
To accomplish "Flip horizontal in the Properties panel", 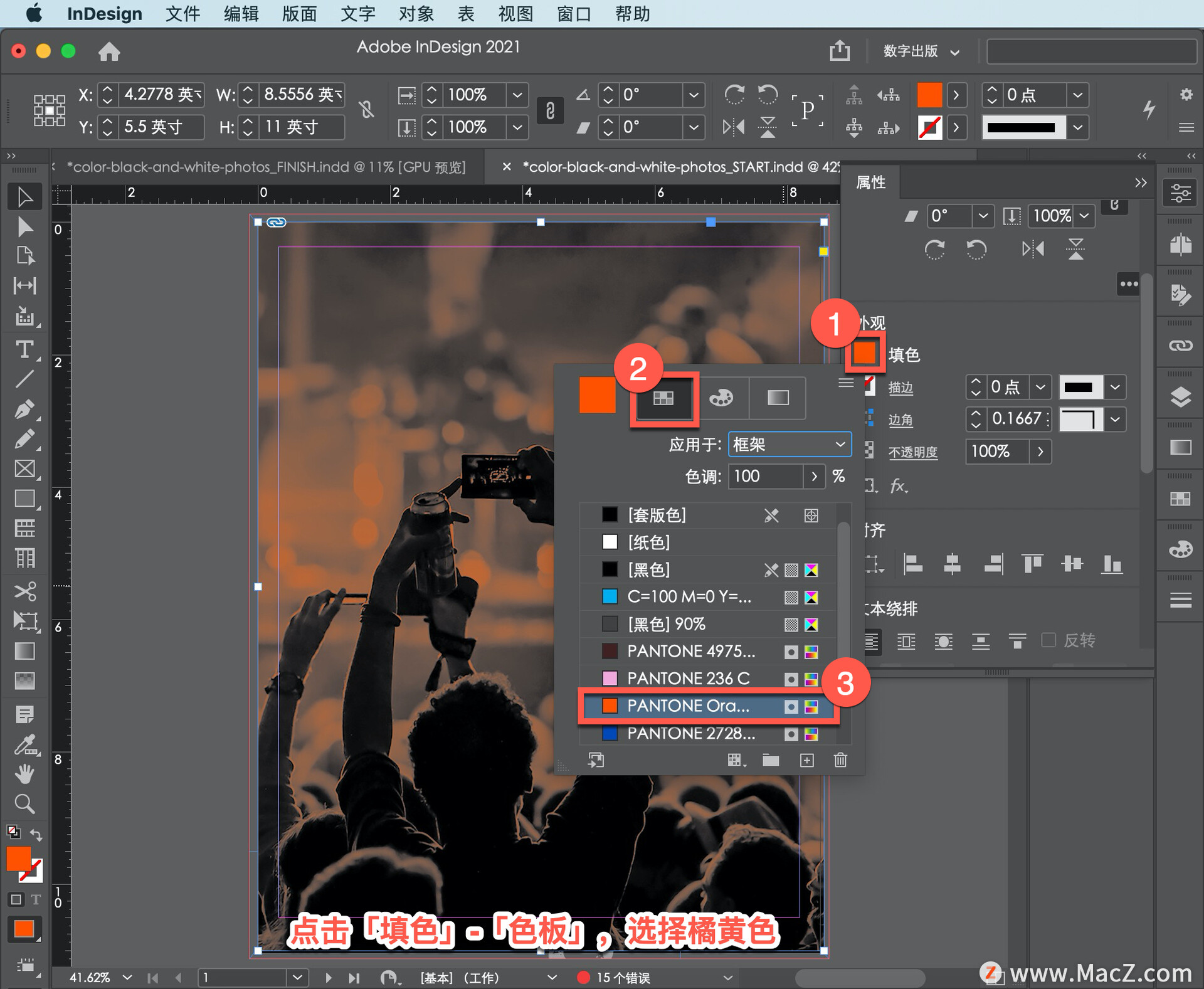I will tap(1033, 250).
